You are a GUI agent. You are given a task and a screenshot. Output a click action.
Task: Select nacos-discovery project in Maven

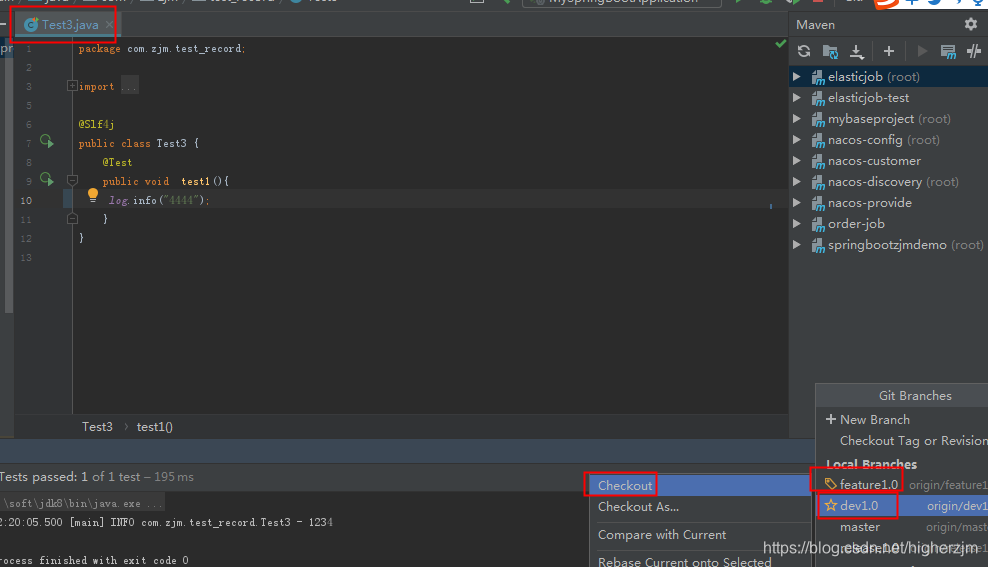tap(888, 181)
